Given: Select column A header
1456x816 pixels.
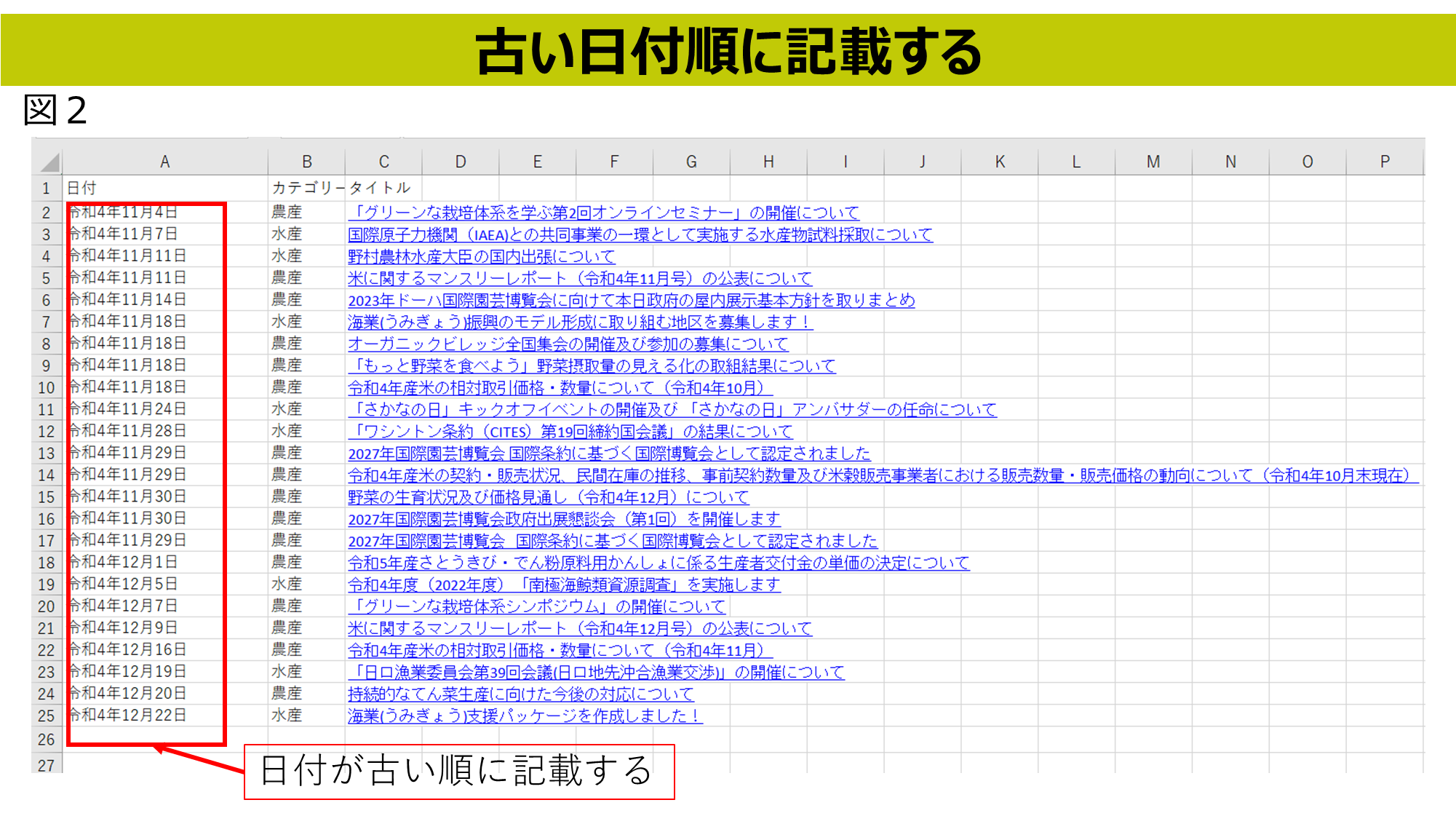Looking at the screenshot, I should tap(165, 162).
